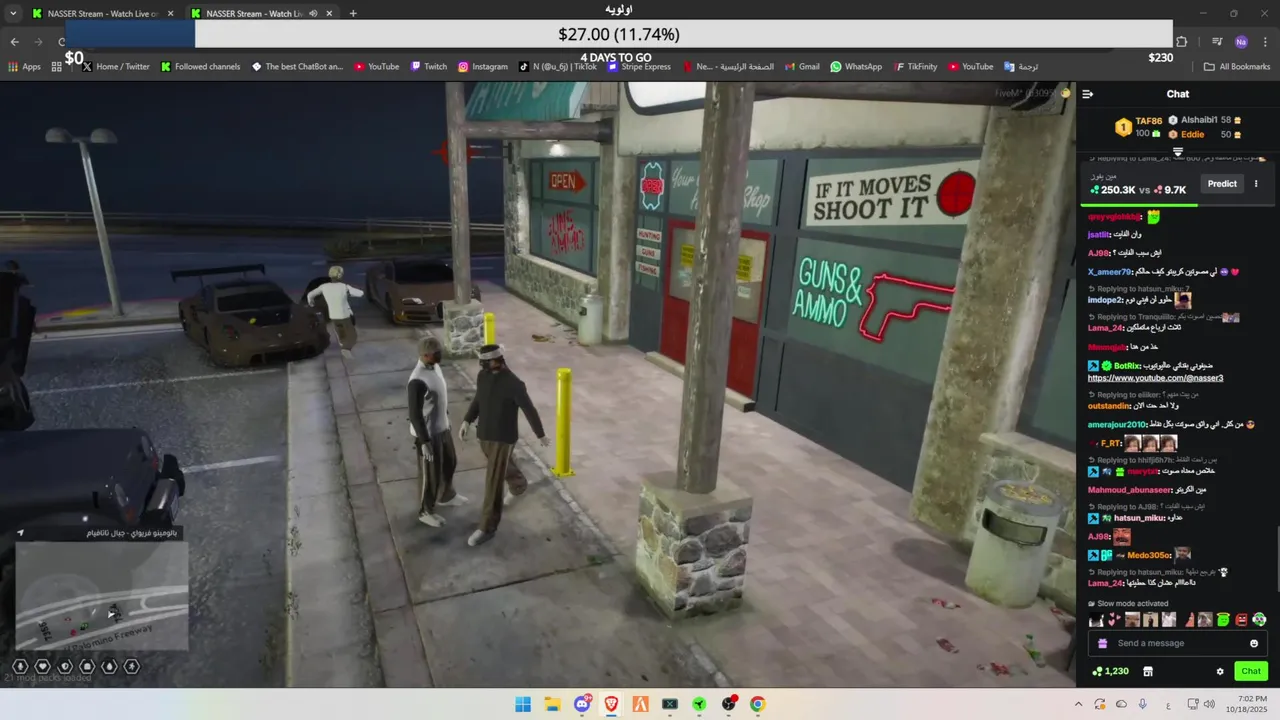Click username imdope2 in chat
Viewport: 1280px width, 720px height.
1106,300
